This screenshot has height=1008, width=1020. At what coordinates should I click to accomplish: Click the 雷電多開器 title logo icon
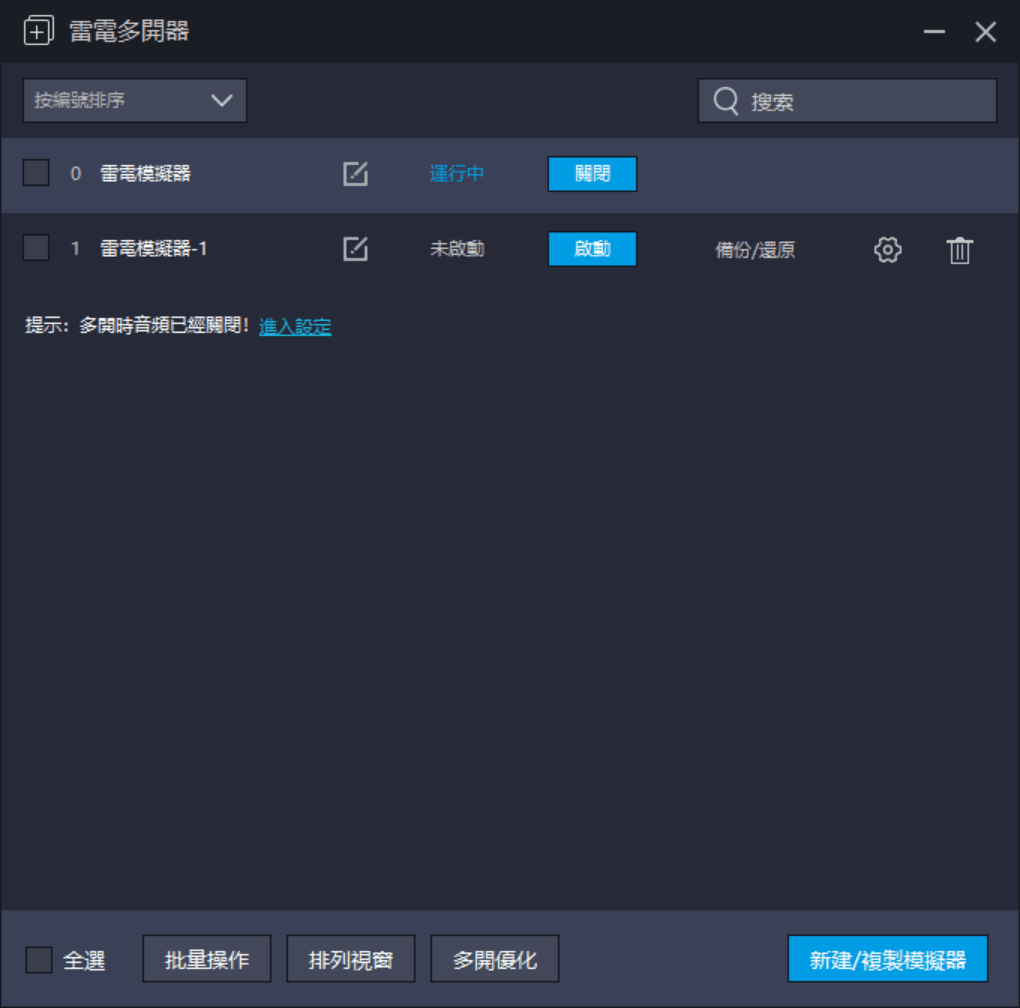click(38, 31)
